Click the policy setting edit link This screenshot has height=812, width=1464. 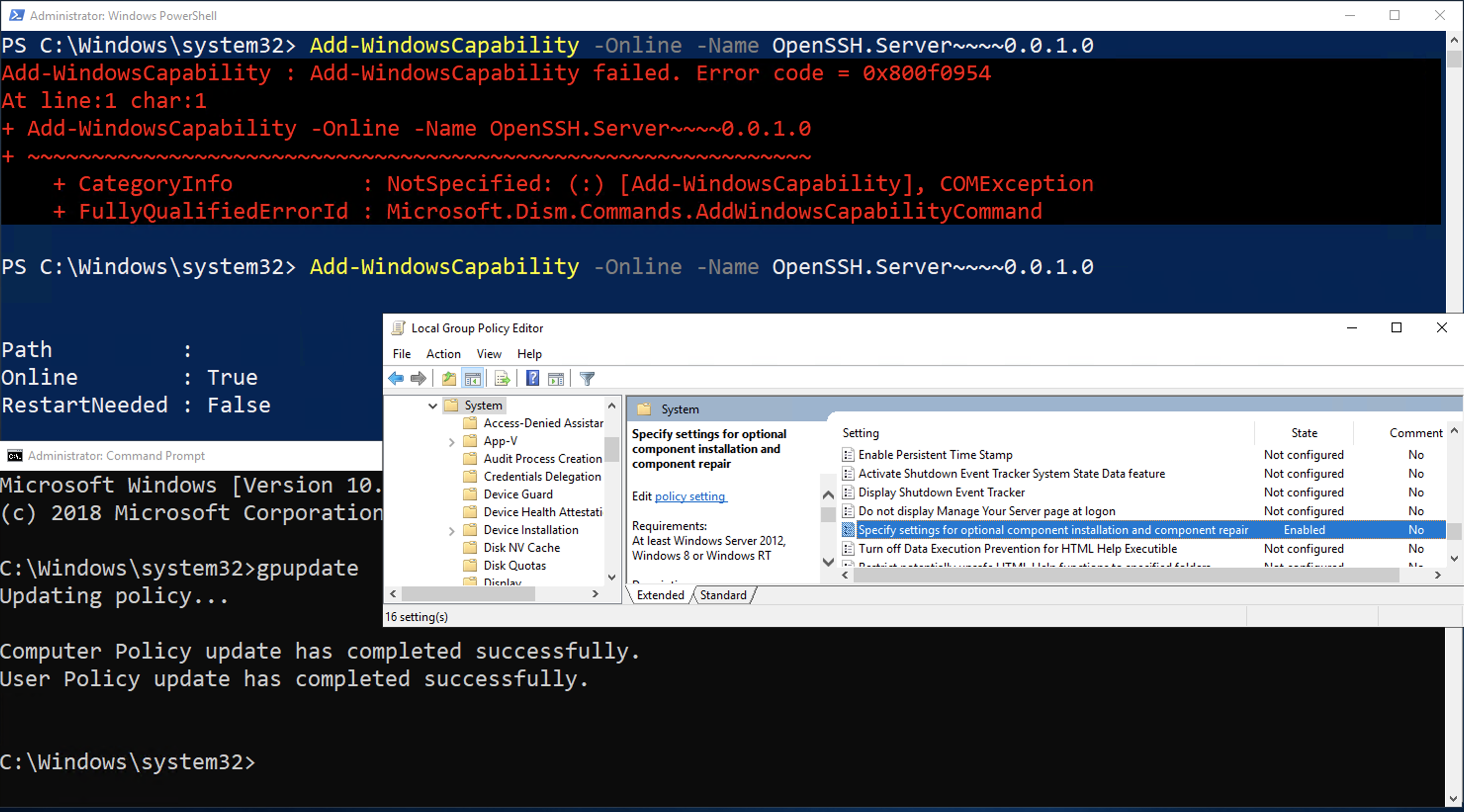tap(690, 496)
